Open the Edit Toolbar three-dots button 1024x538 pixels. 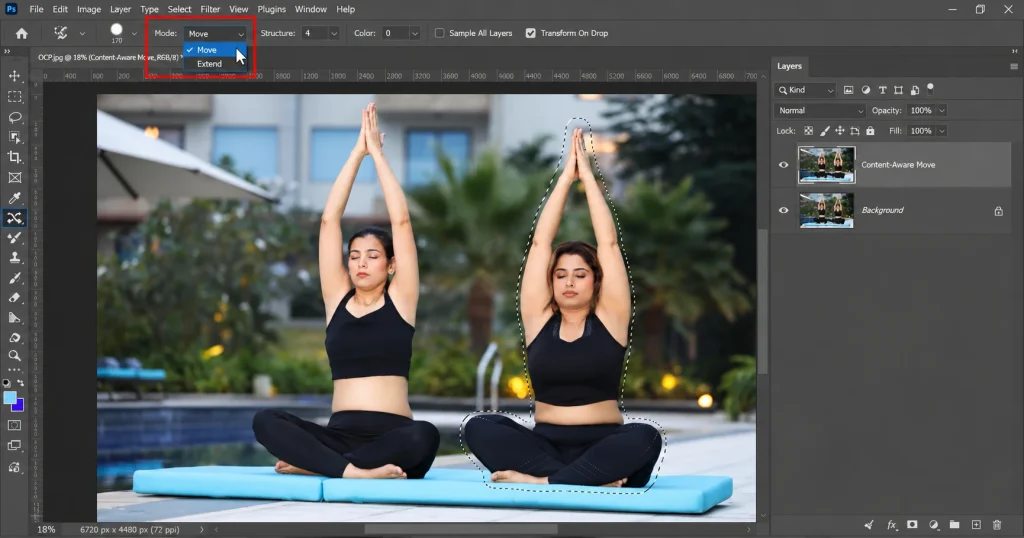(14, 370)
